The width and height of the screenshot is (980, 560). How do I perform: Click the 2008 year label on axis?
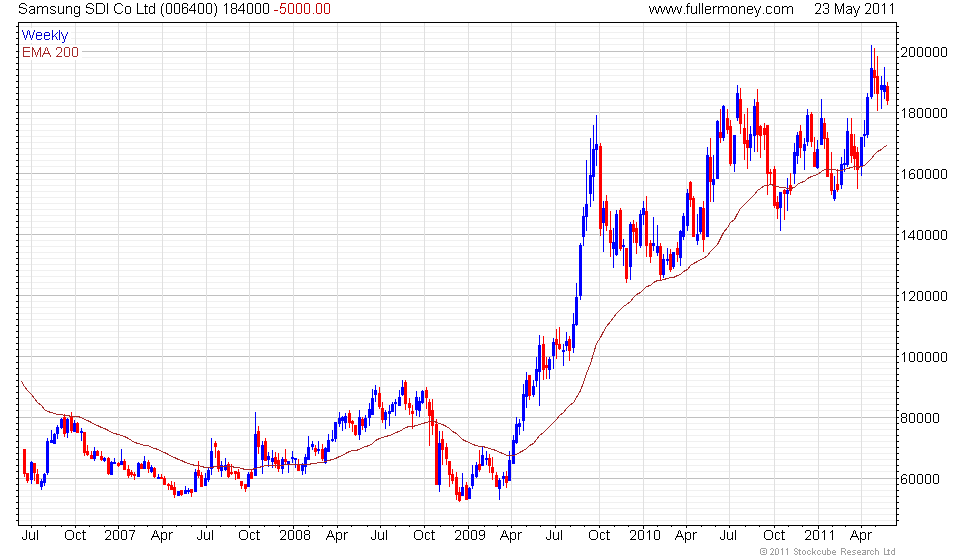[295, 536]
